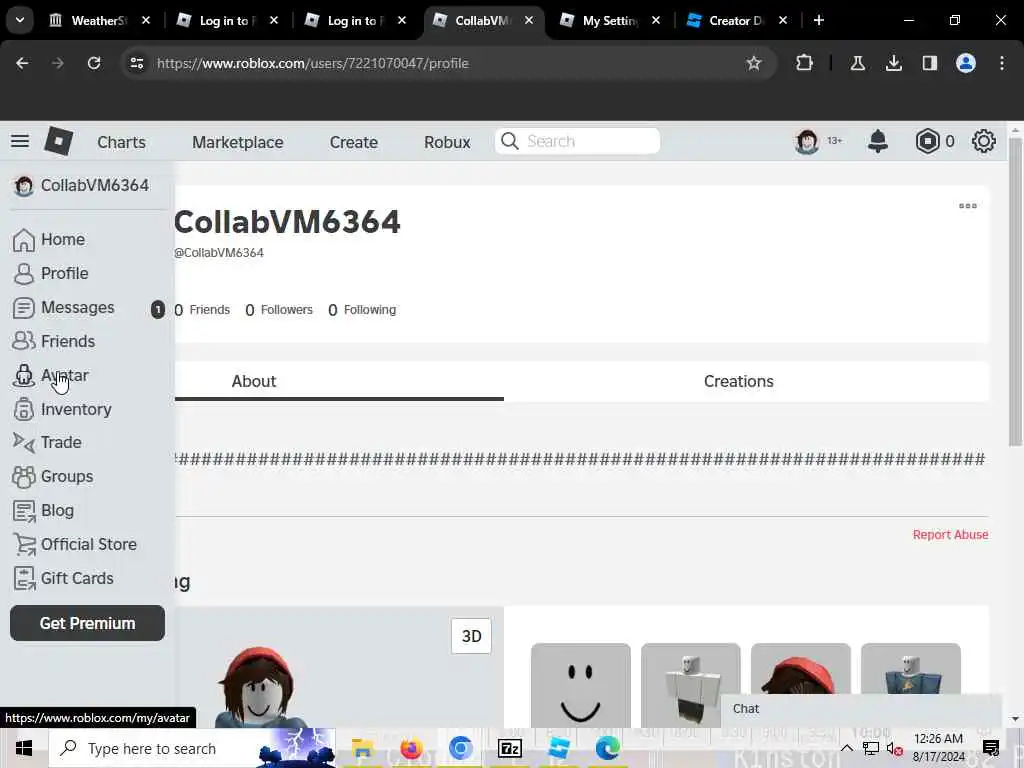Image resolution: width=1024 pixels, height=768 pixels.
Task: View the 0 Friends list
Action: point(202,310)
